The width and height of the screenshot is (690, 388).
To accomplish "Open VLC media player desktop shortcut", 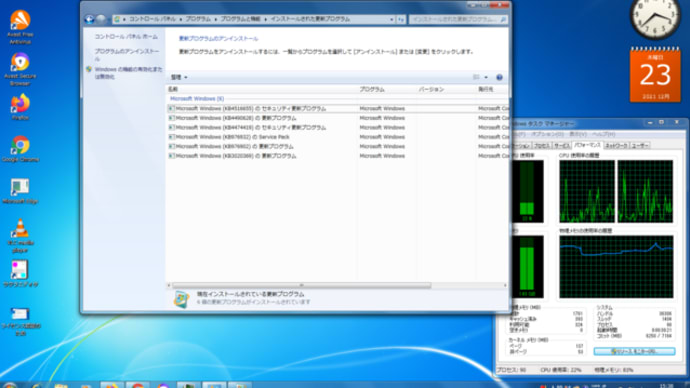I will tap(20, 235).
